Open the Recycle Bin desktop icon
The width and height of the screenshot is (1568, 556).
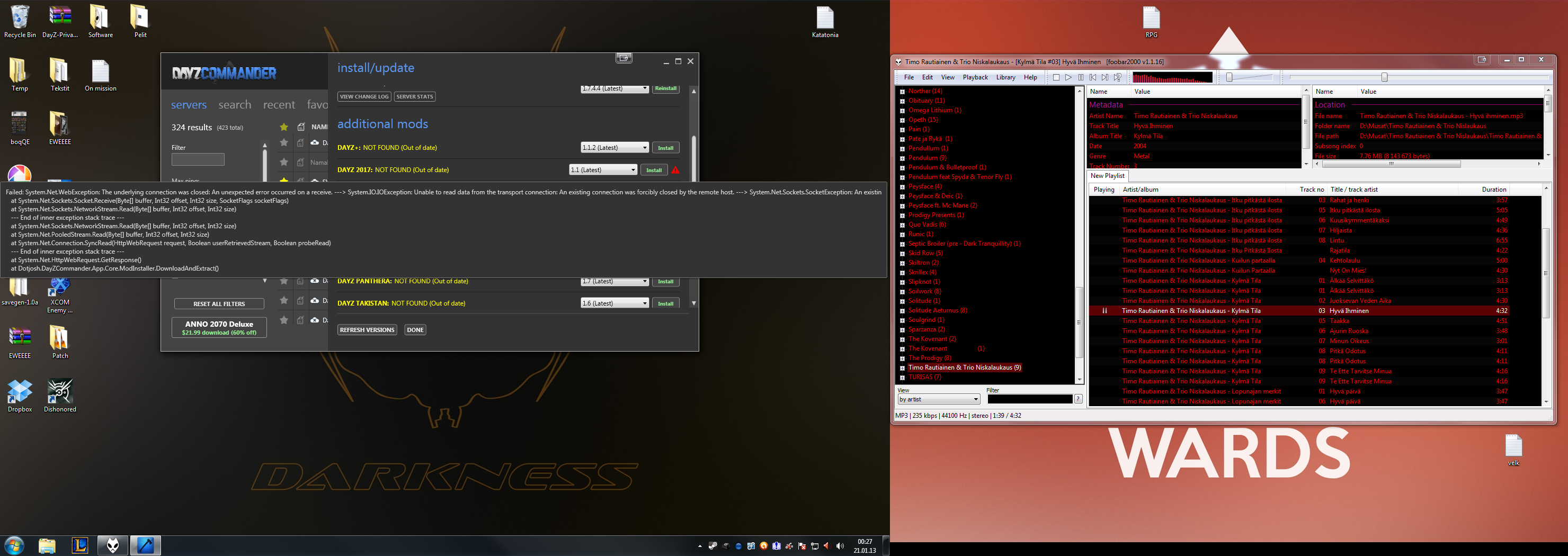point(20,22)
